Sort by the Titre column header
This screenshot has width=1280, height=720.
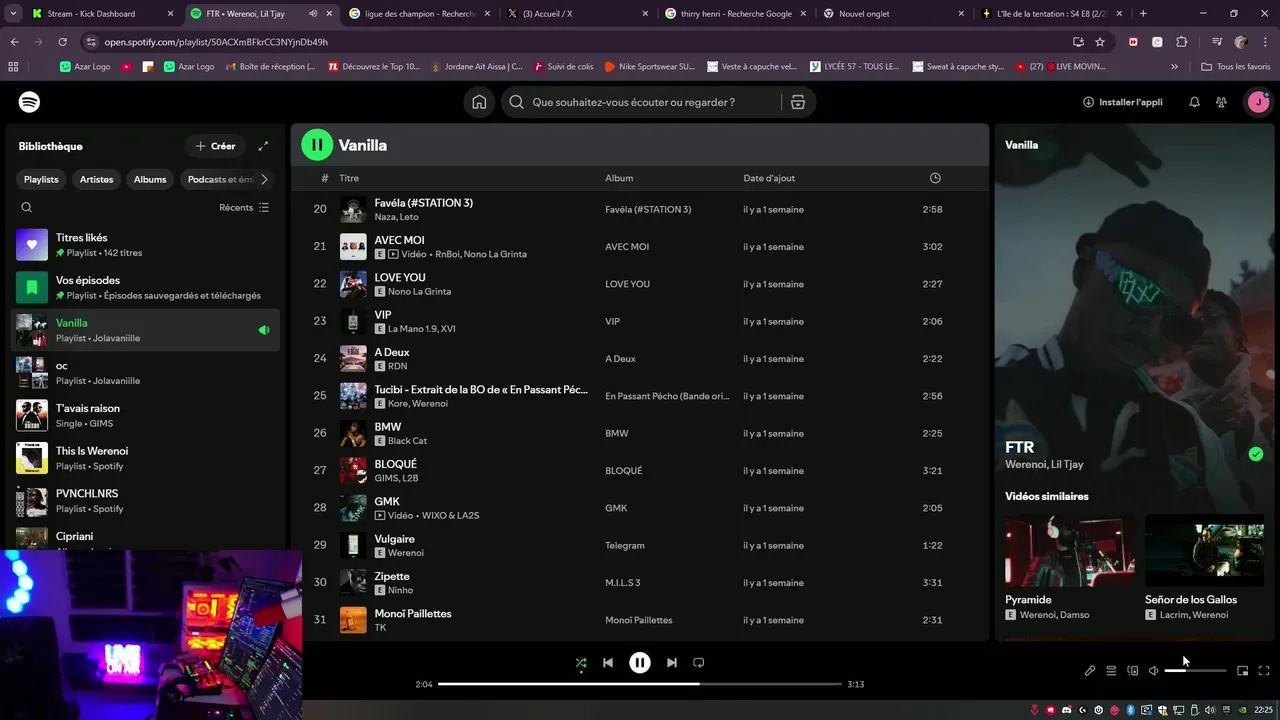point(349,178)
